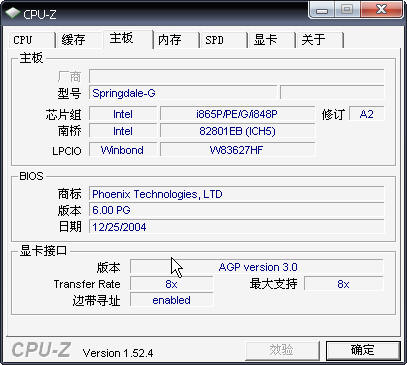Click the 最大支持 8x max supported value
407x365 pixels.
click(344, 284)
